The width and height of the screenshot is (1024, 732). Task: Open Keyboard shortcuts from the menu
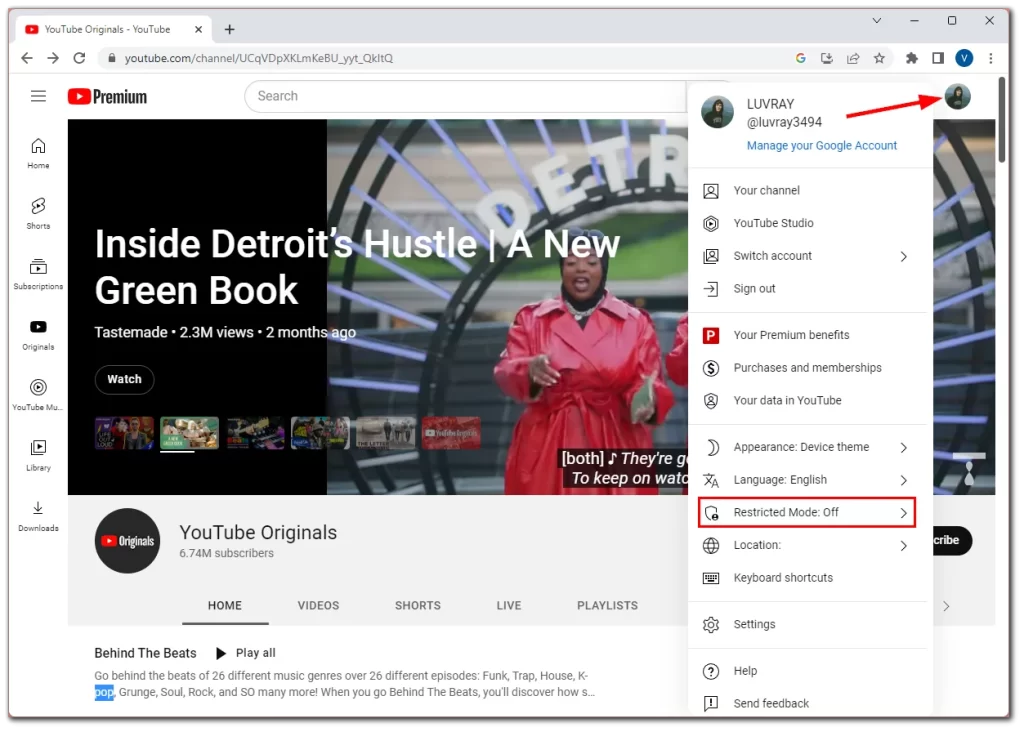pos(807,578)
